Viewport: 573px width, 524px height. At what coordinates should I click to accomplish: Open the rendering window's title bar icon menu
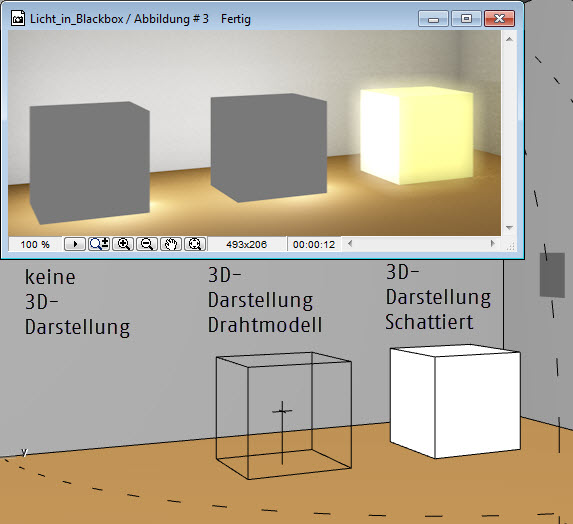tap(18, 18)
